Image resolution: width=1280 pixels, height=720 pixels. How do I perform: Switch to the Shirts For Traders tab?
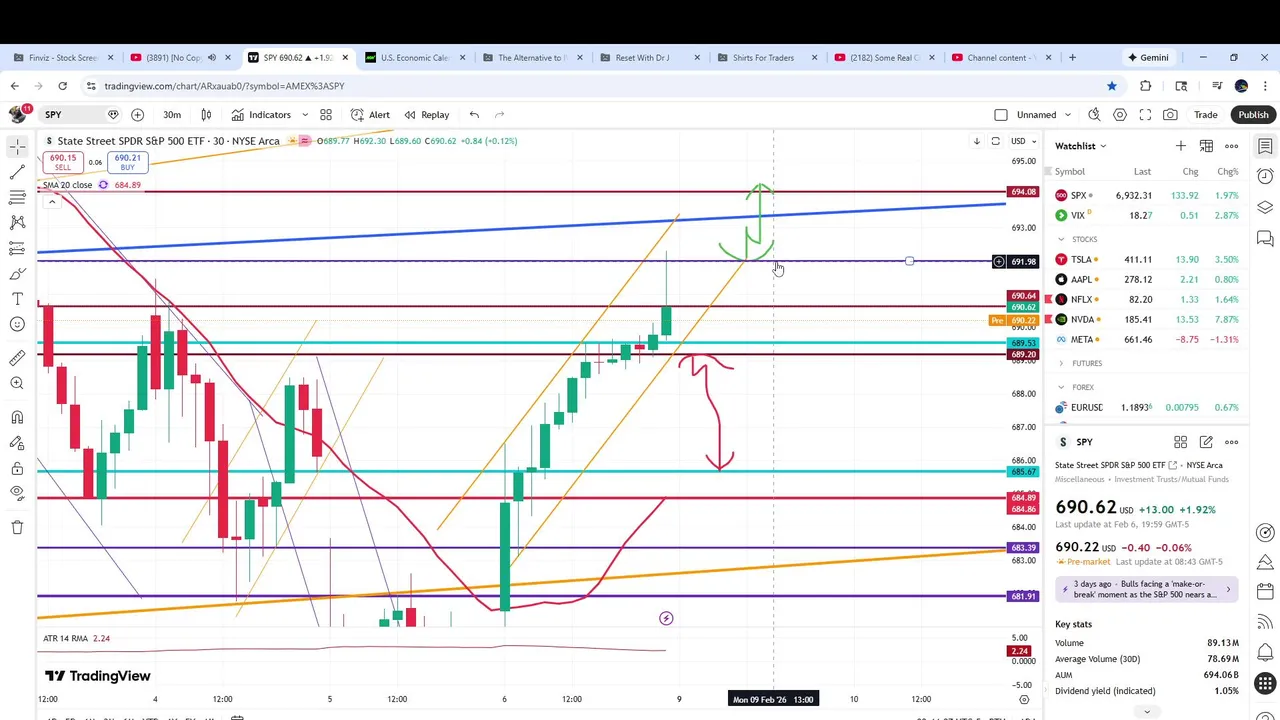766,57
